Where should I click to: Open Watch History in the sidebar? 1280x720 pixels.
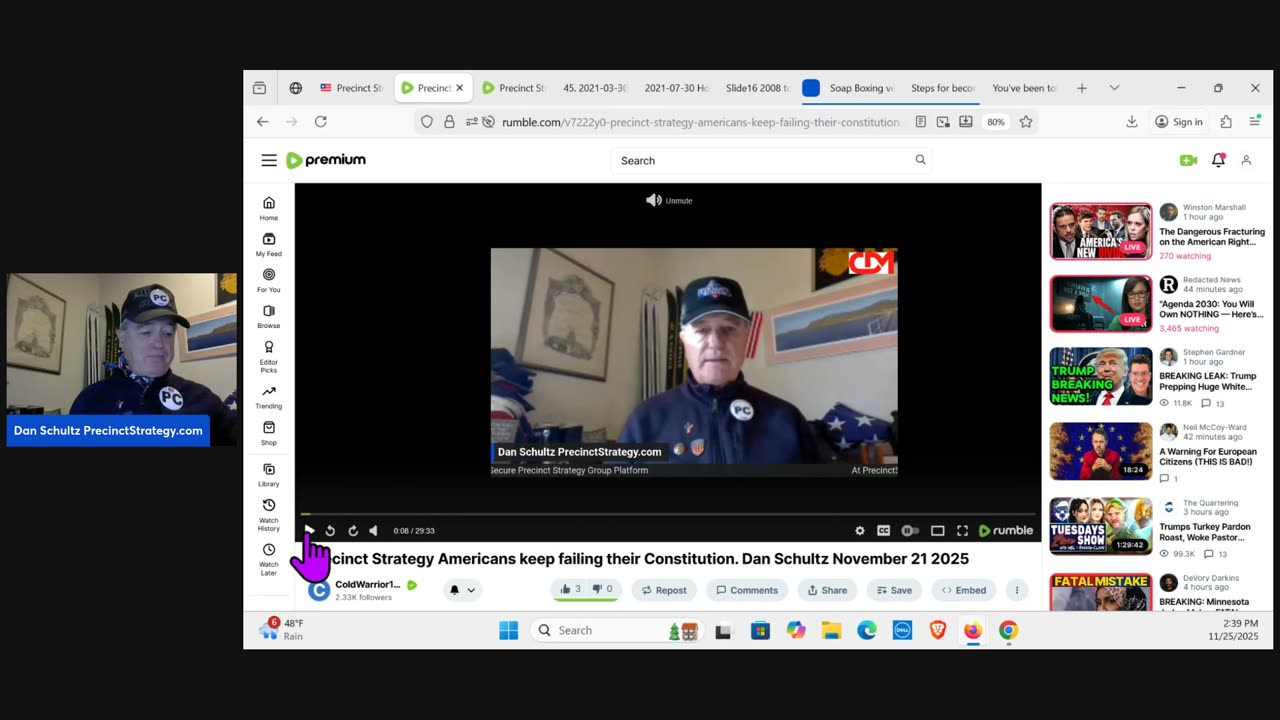[269, 515]
